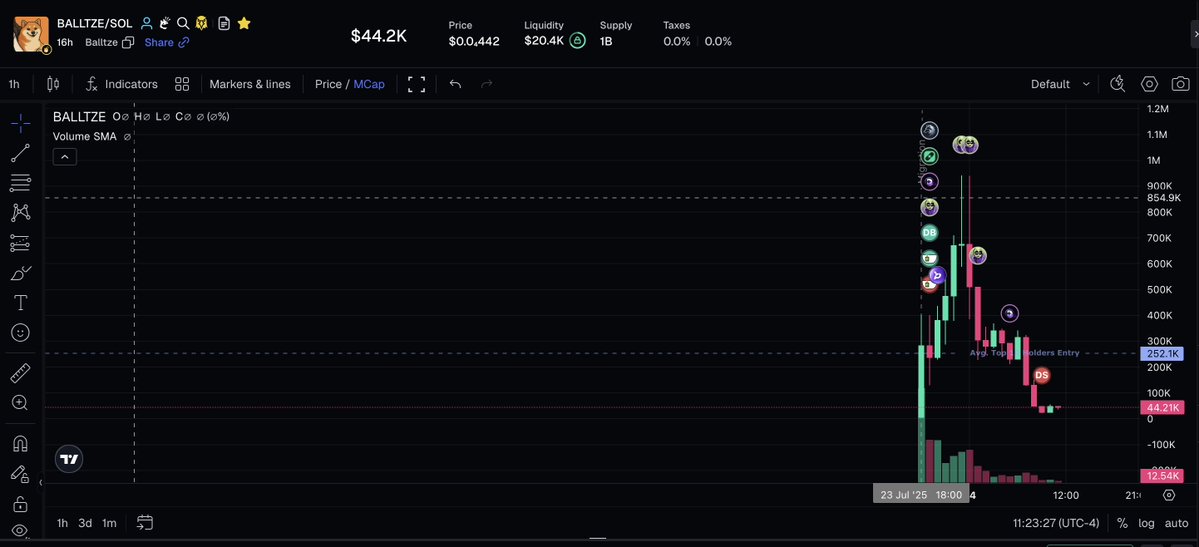Click the DB marker on chart
Viewport: 1199px width, 547px height.
click(x=929, y=233)
